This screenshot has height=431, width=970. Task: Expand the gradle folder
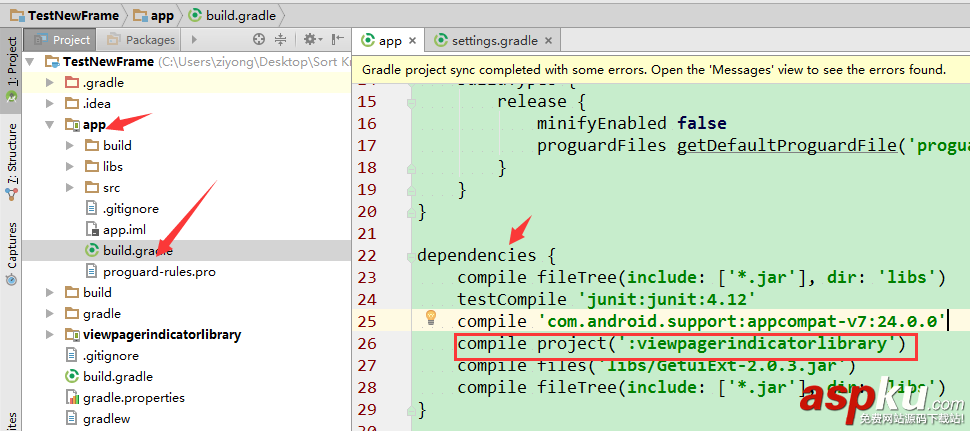click(50, 314)
